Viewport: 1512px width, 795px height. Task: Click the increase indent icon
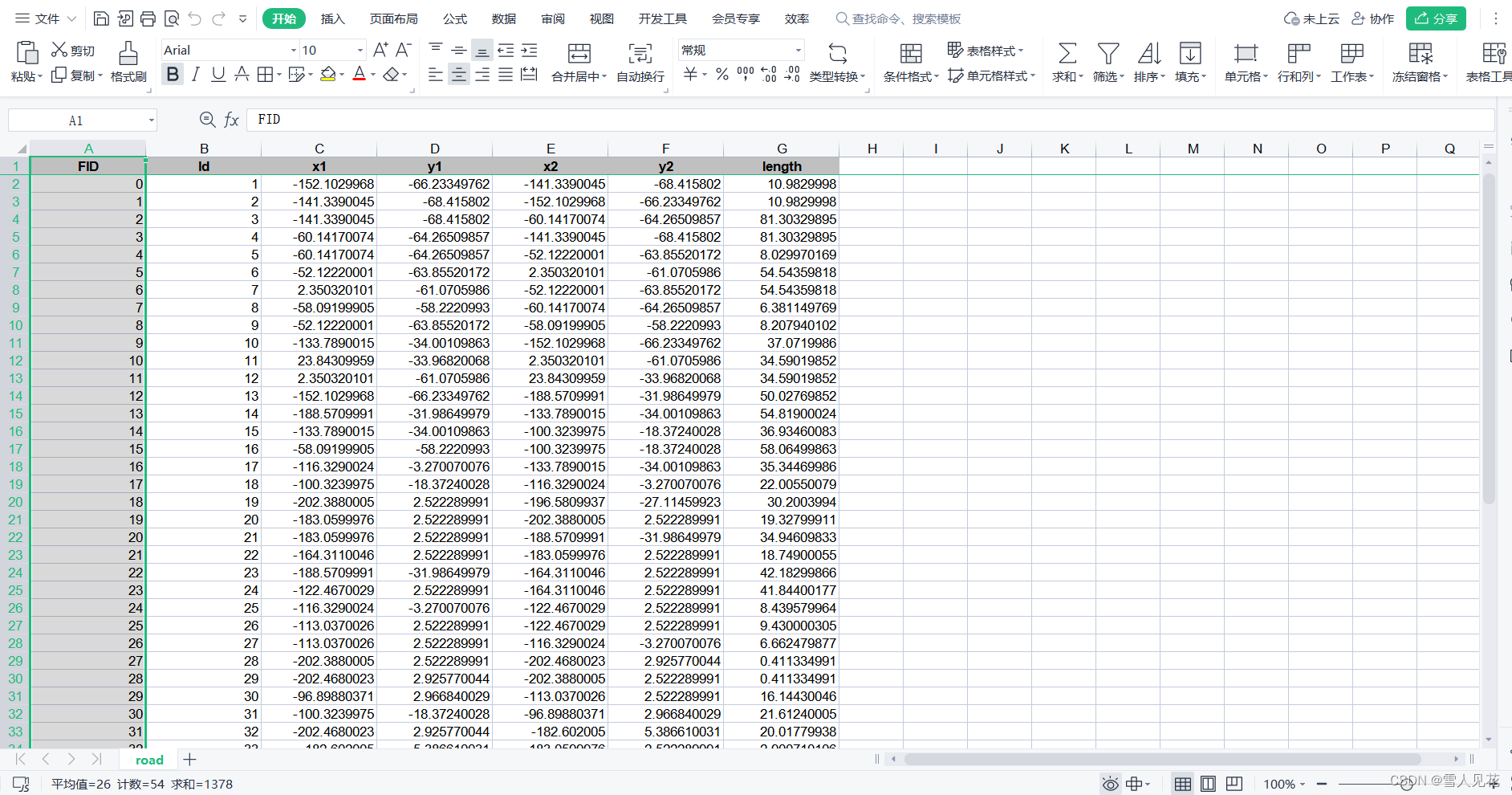[x=529, y=50]
